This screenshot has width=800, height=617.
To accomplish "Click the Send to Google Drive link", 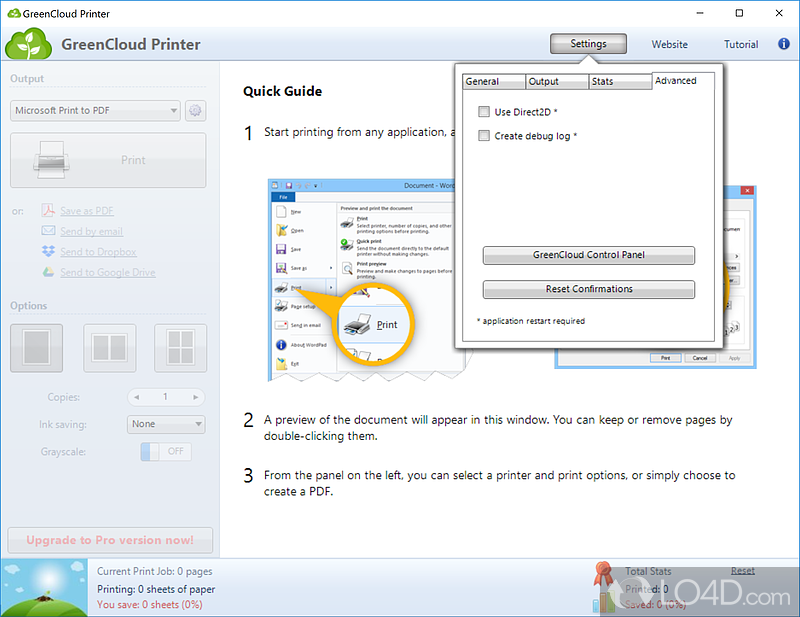I will tap(108, 273).
